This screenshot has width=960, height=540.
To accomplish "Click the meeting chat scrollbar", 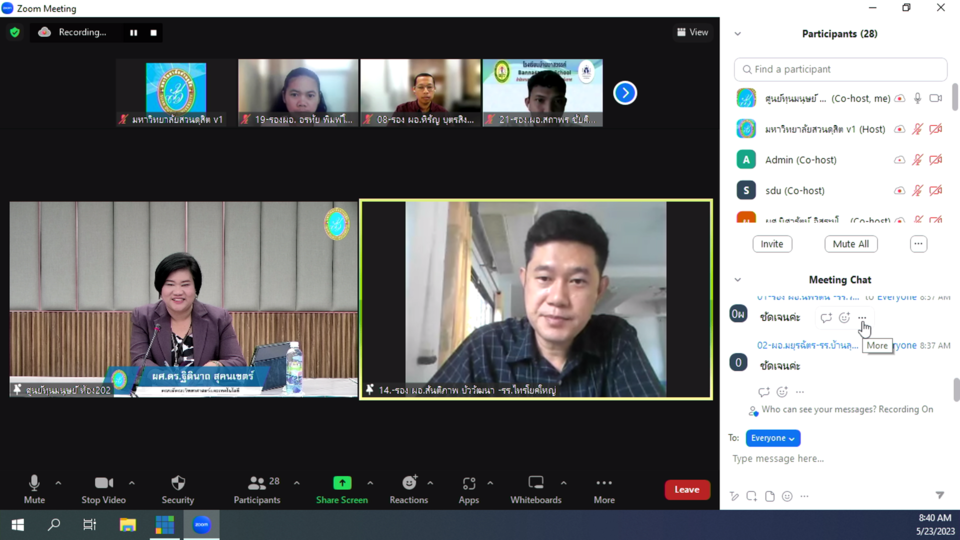I will click(956, 390).
